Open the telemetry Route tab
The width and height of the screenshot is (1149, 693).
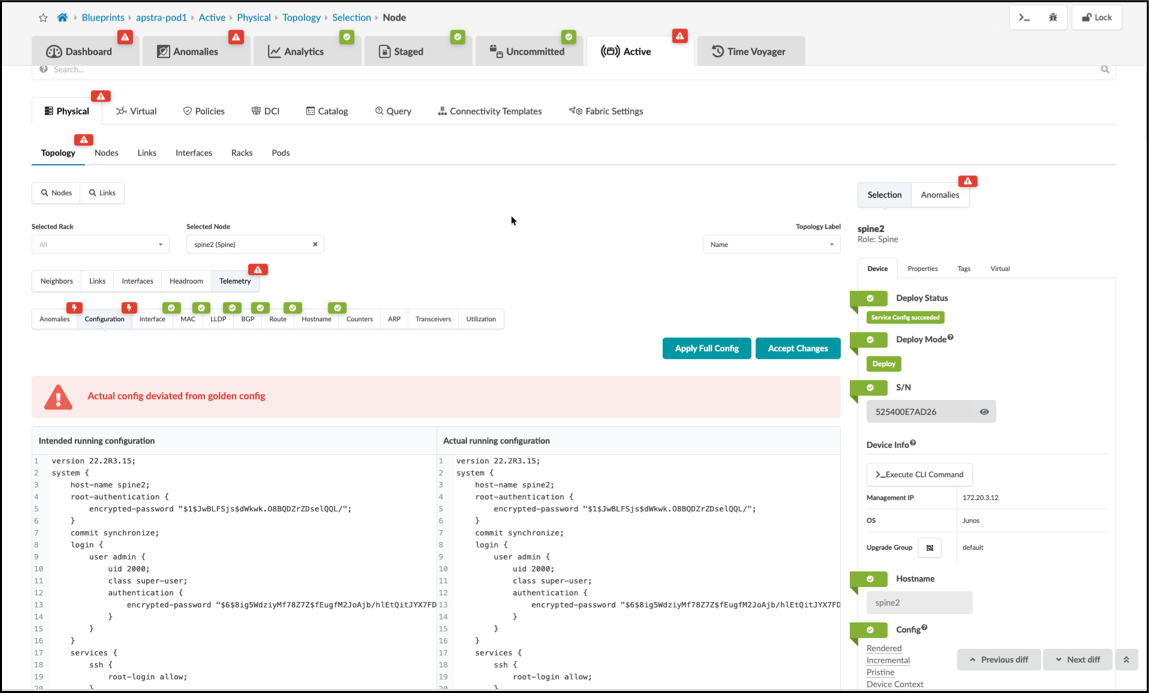tap(278, 319)
